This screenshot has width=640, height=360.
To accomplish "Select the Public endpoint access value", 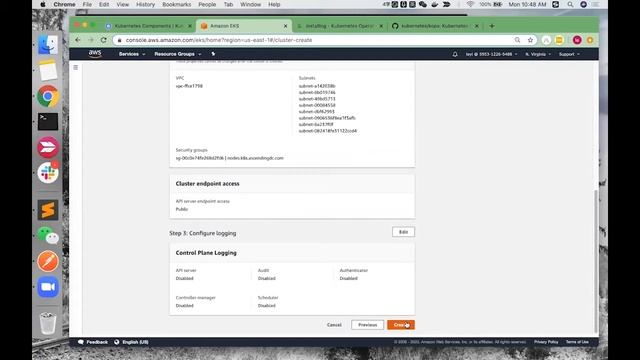I will coord(182,209).
